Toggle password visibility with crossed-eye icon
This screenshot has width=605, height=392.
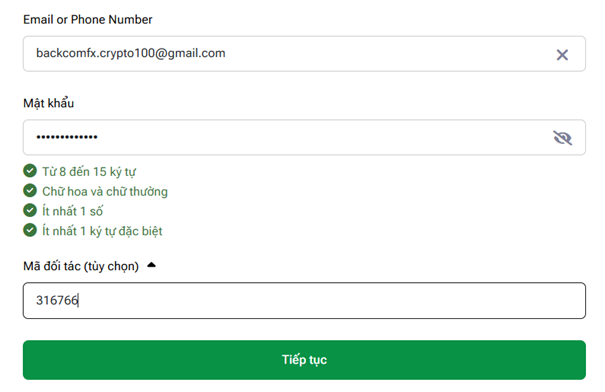[x=562, y=138]
